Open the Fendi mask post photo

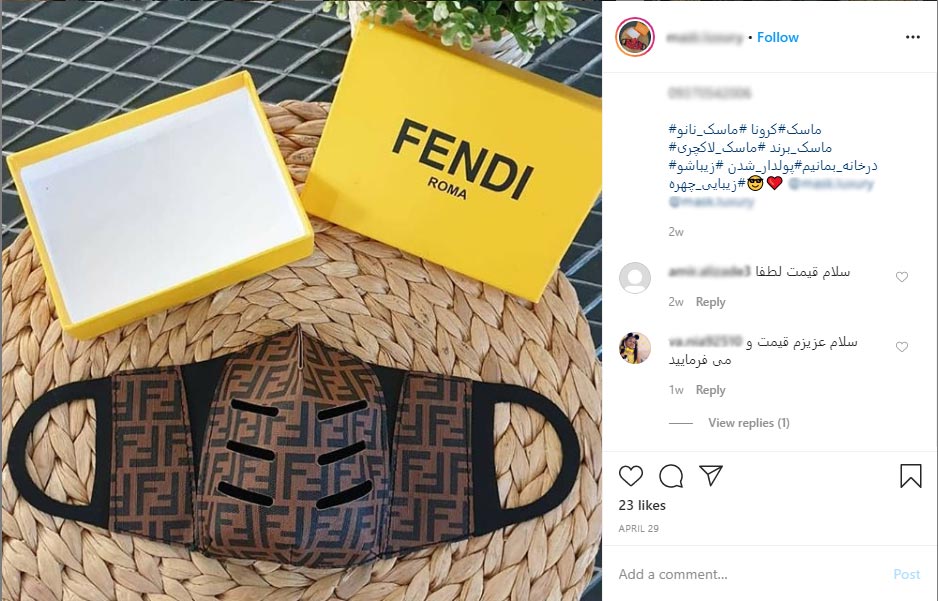301,300
